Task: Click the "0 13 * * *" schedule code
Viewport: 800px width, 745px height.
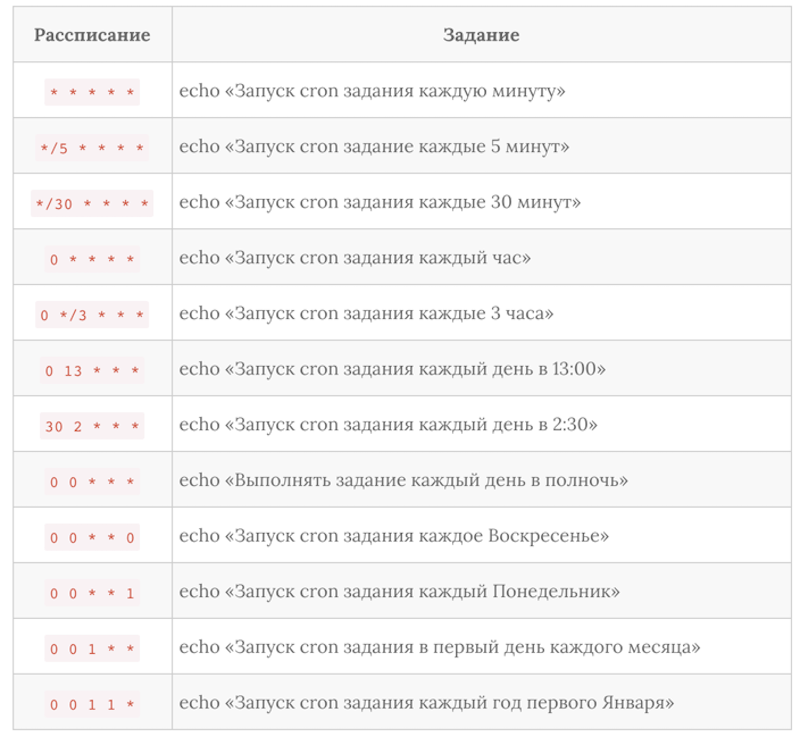Action: pyautogui.click(x=92, y=370)
